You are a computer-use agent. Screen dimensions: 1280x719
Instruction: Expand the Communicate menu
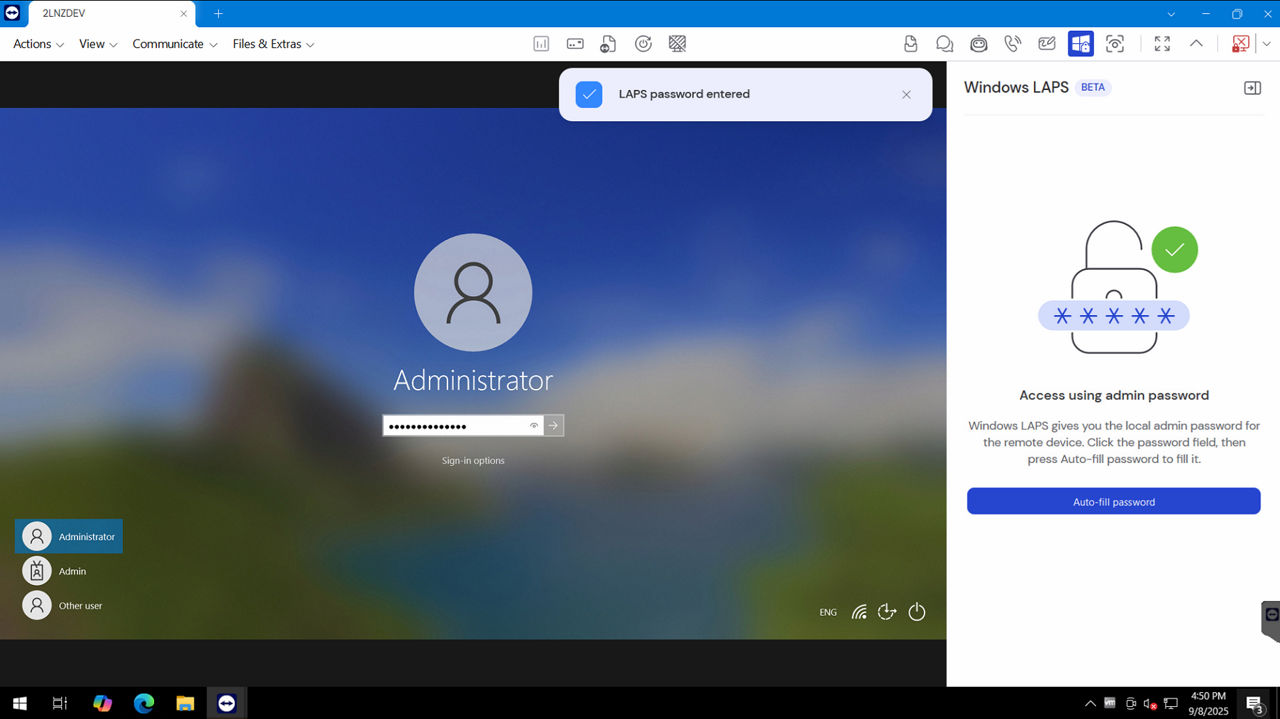168,44
